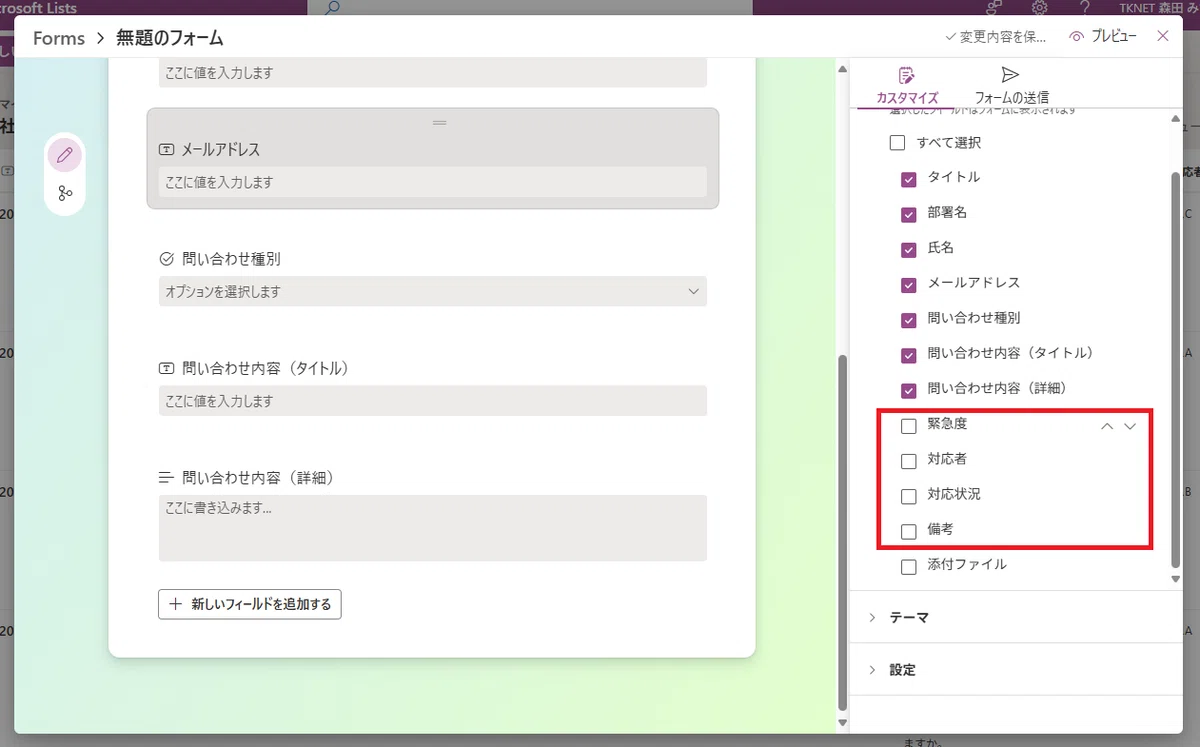The height and width of the screenshot is (747, 1200).
Task: Open Settings gear in Microsoft Lists header
Action: point(1040,8)
